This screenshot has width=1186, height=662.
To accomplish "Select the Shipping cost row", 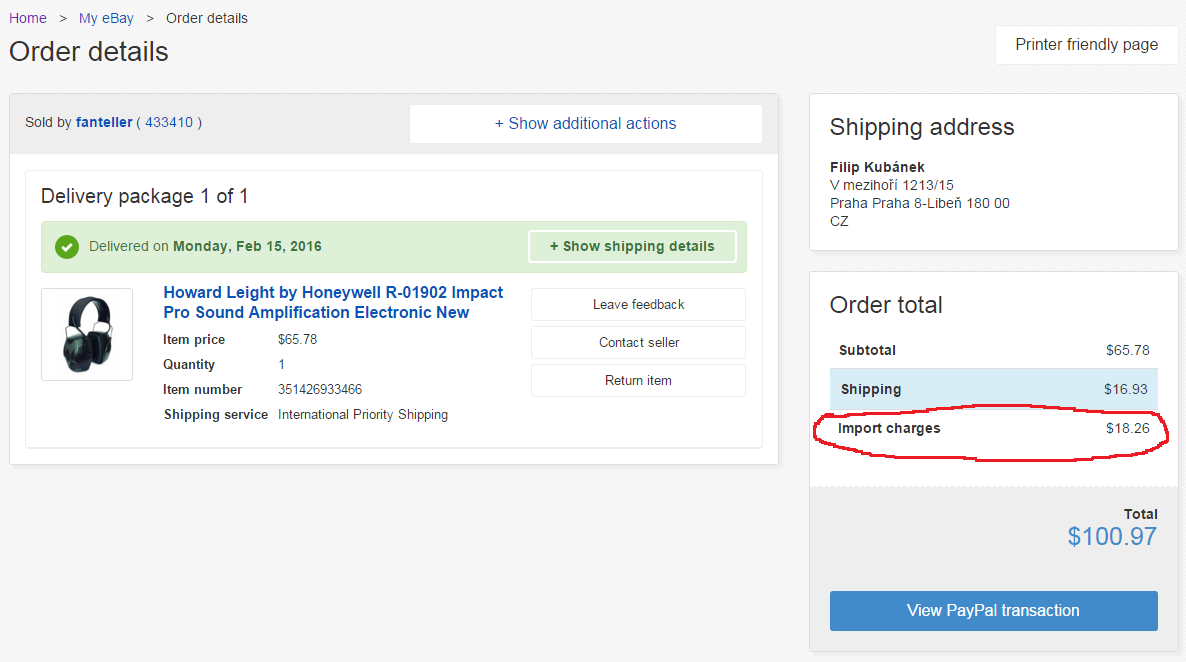I will [x=994, y=389].
